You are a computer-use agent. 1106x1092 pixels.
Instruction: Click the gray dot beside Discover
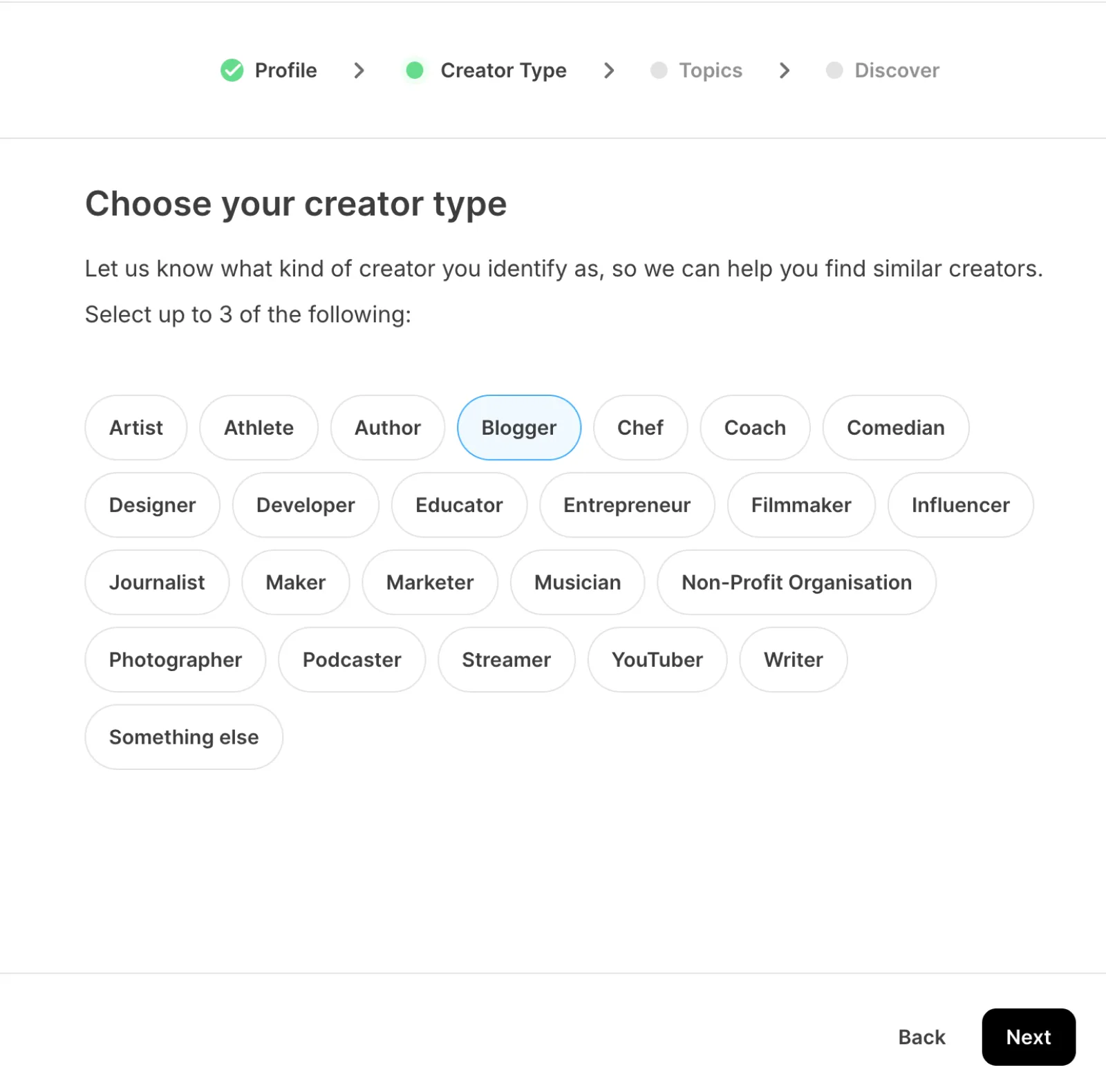tap(834, 70)
